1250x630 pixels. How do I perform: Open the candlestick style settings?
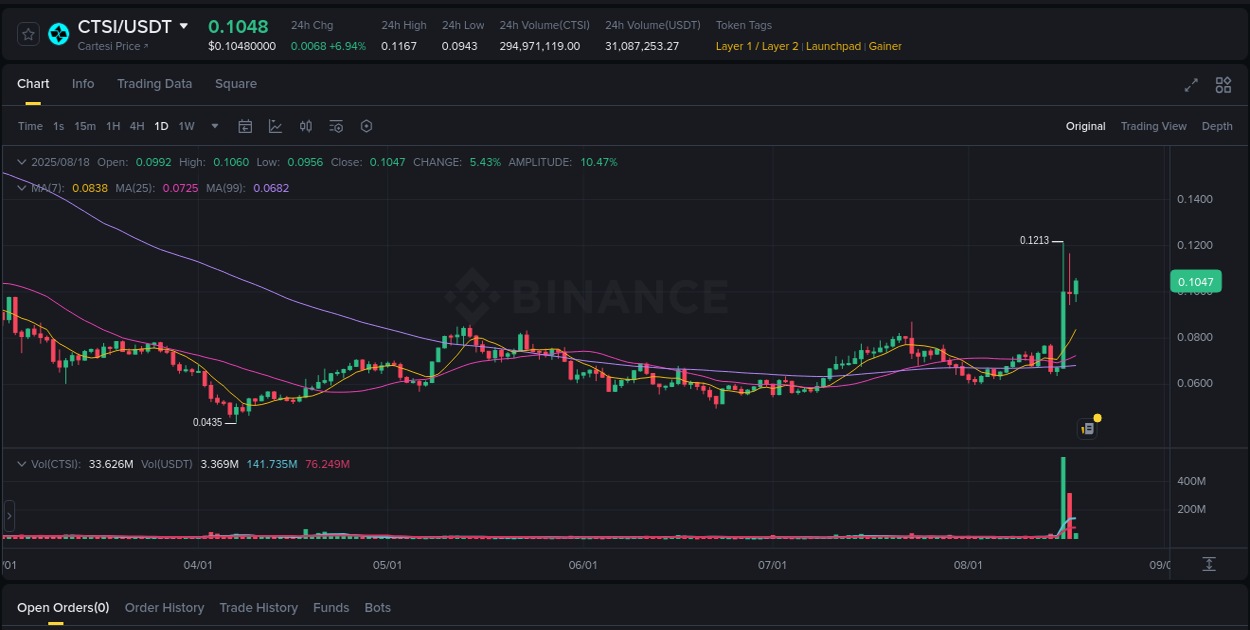coord(306,126)
